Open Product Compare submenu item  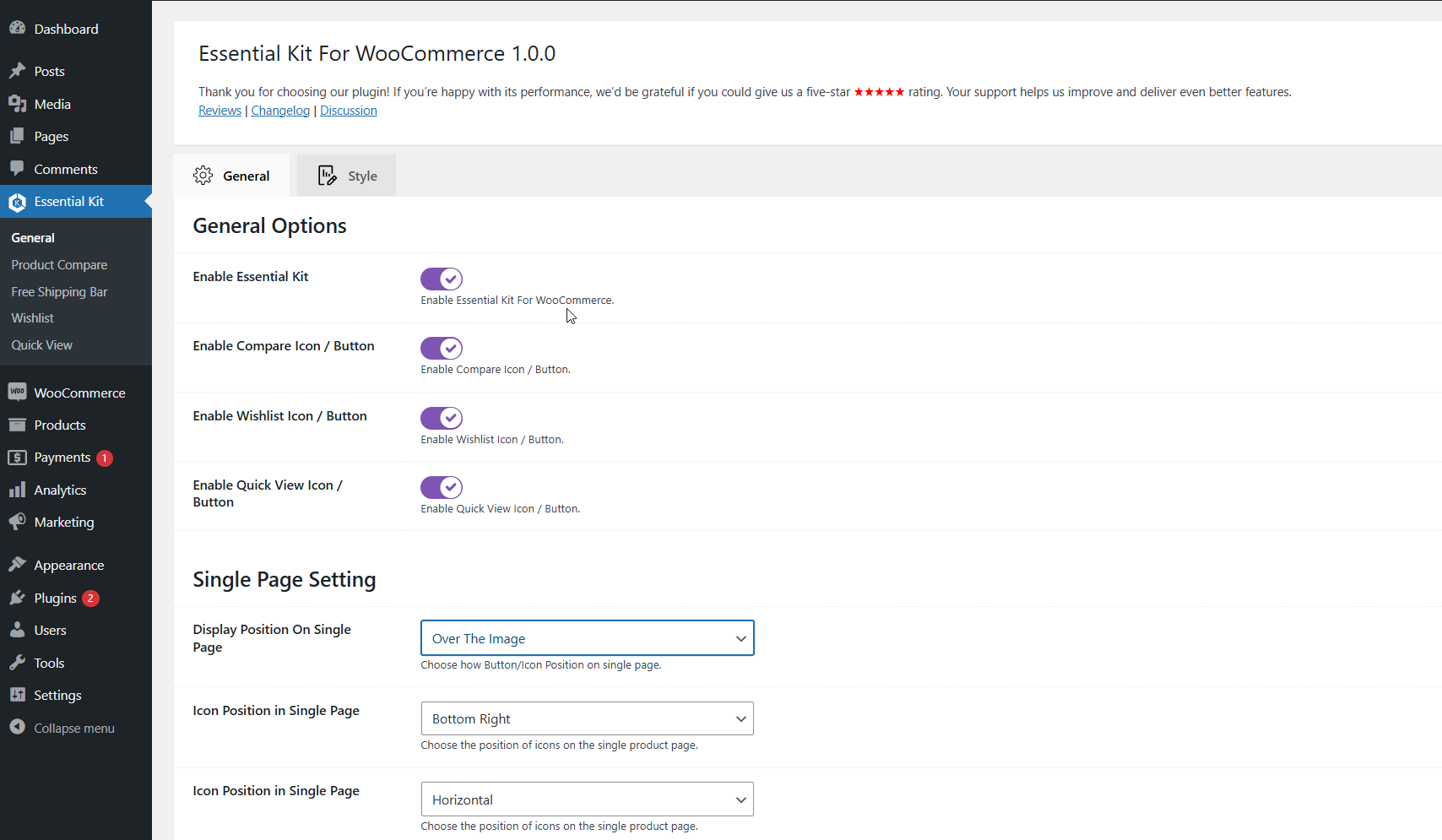(x=59, y=265)
